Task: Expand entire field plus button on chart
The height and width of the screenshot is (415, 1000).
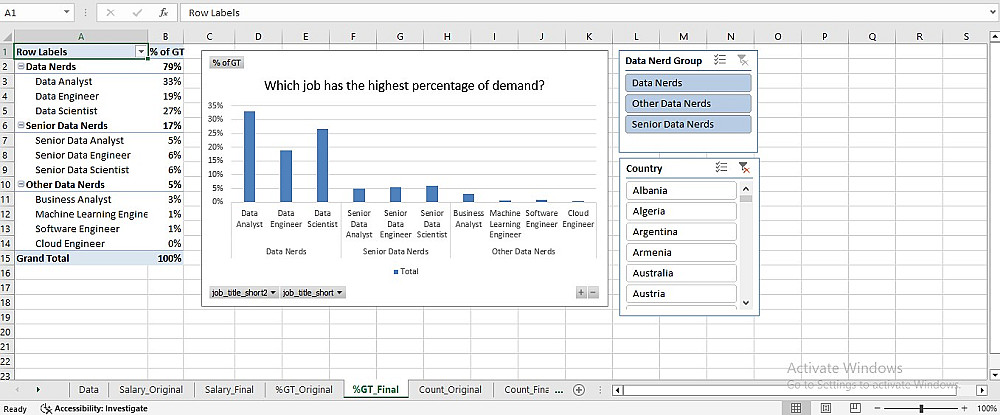Action: click(581, 292)
